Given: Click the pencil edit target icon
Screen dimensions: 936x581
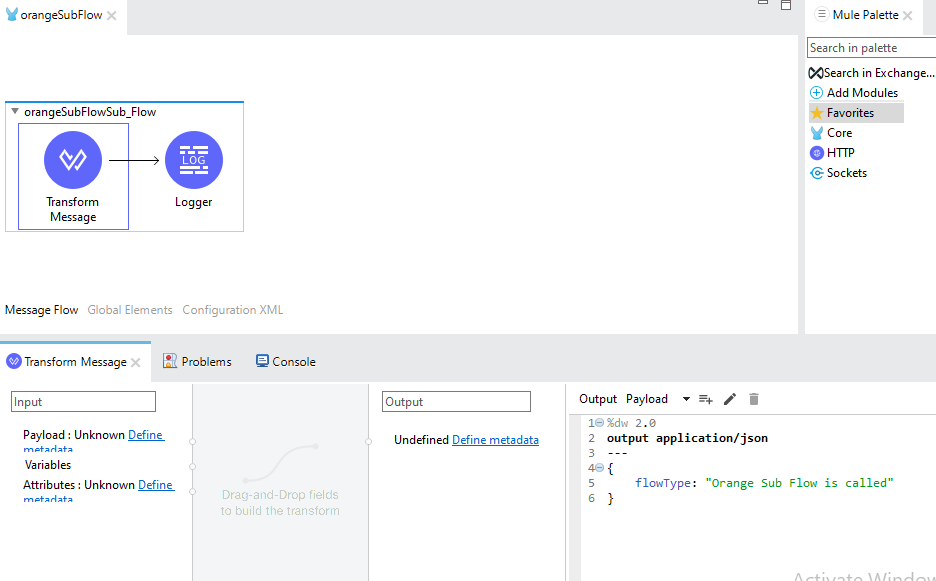Looking at the screenshot, I should tap(730, 399).
